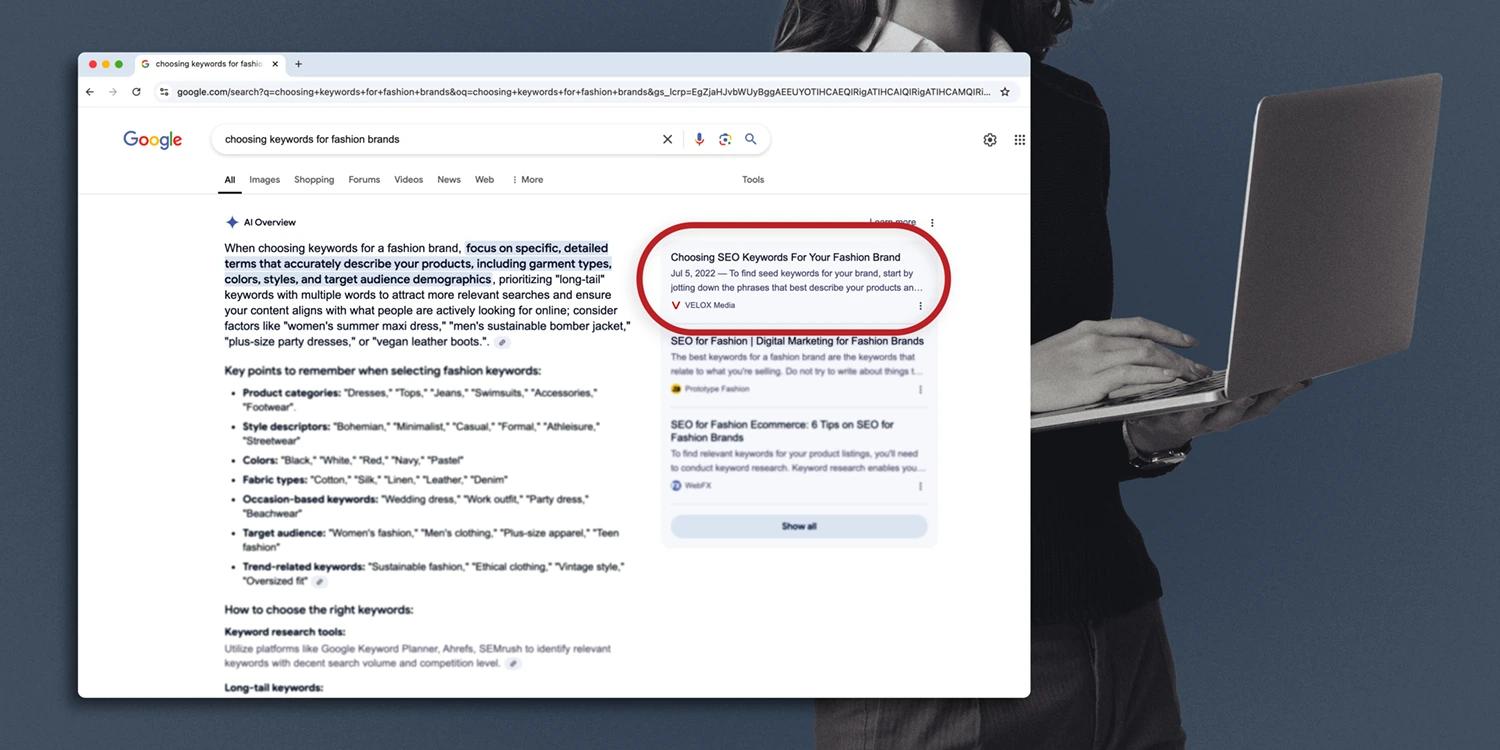
Task: Open the Tools menu
Action: (x=753, y=180)
